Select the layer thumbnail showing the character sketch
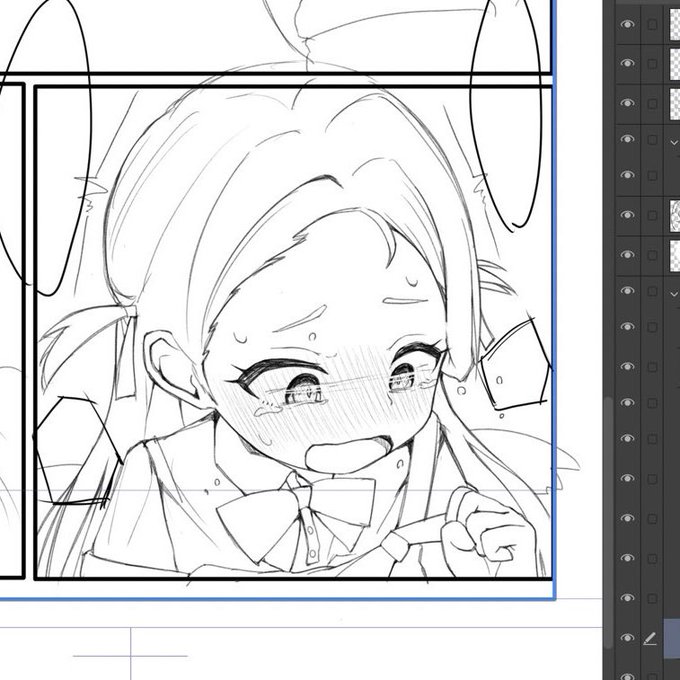This screenshot has height=680, width=680. tap(675, 215)
